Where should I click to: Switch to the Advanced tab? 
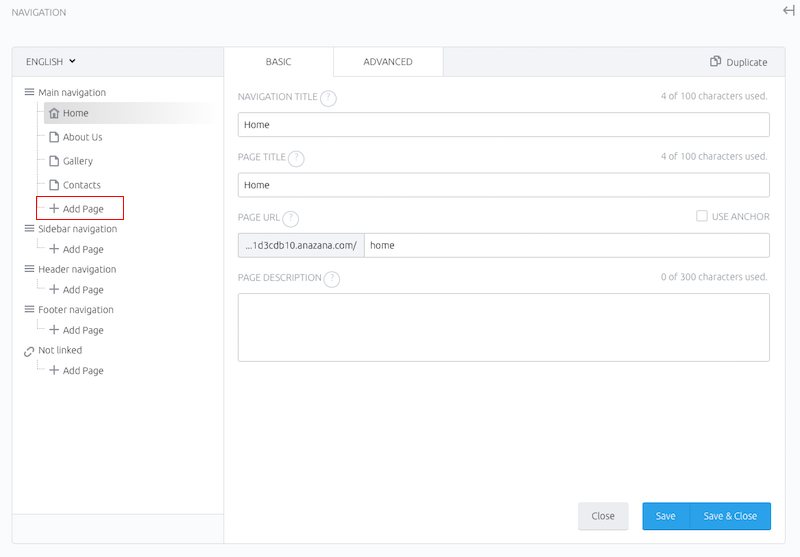(x=388, y=62)
